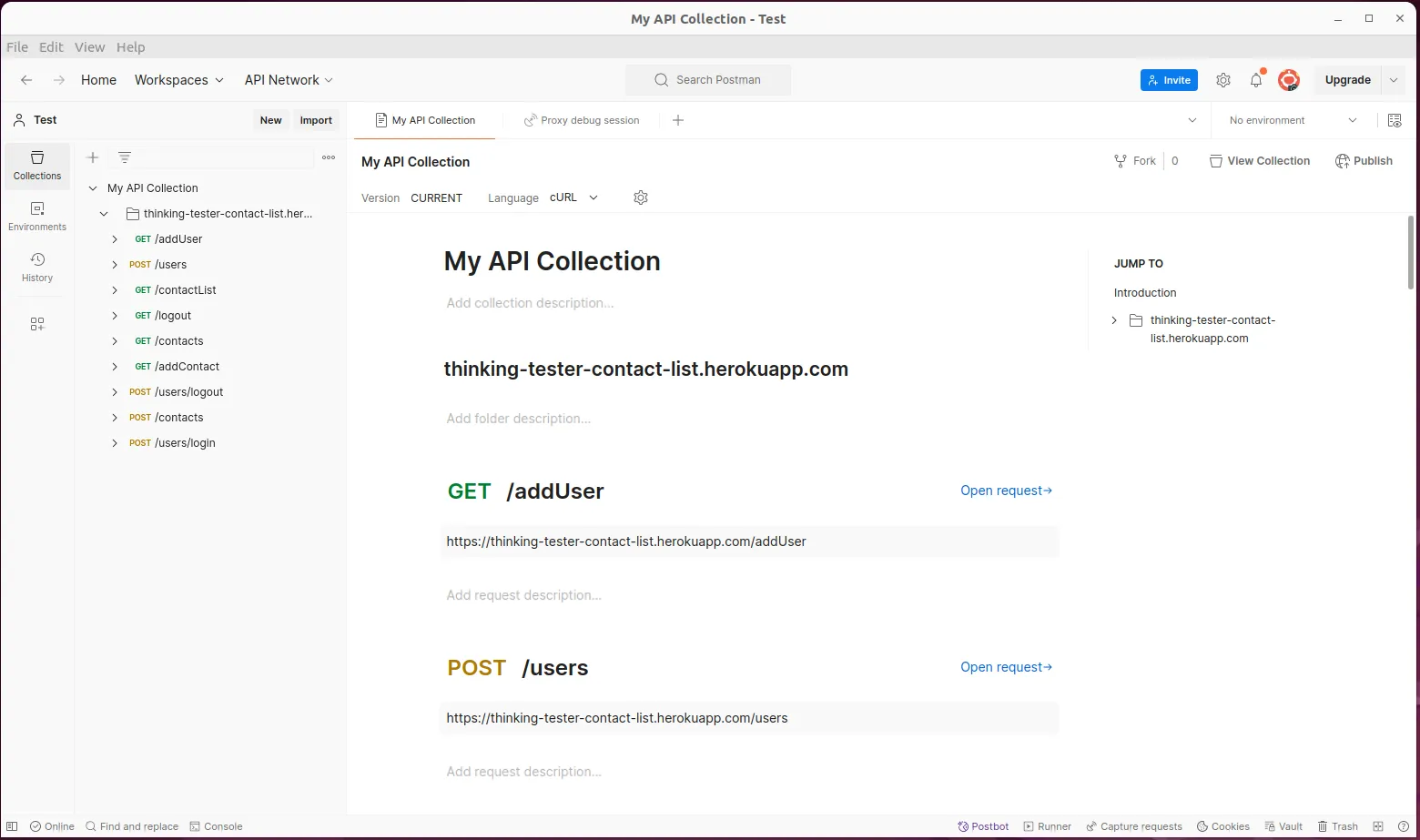Image resolution: width=1420 pixels, height=840 pixels.
Task: Open the No environment selector
Action: tap(1293, 120)
